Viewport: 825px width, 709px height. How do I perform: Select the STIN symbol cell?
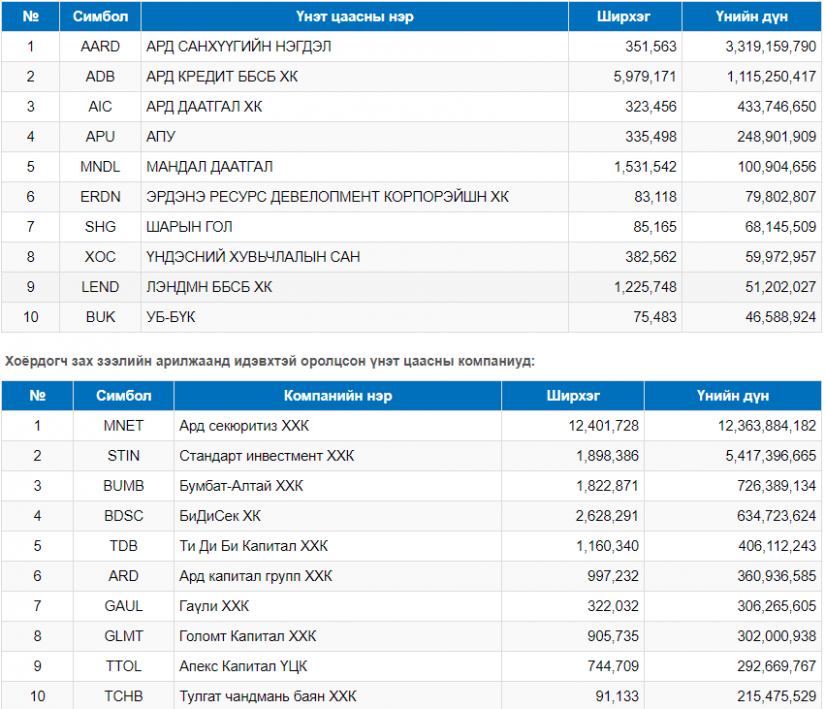(x=124, y=455)
